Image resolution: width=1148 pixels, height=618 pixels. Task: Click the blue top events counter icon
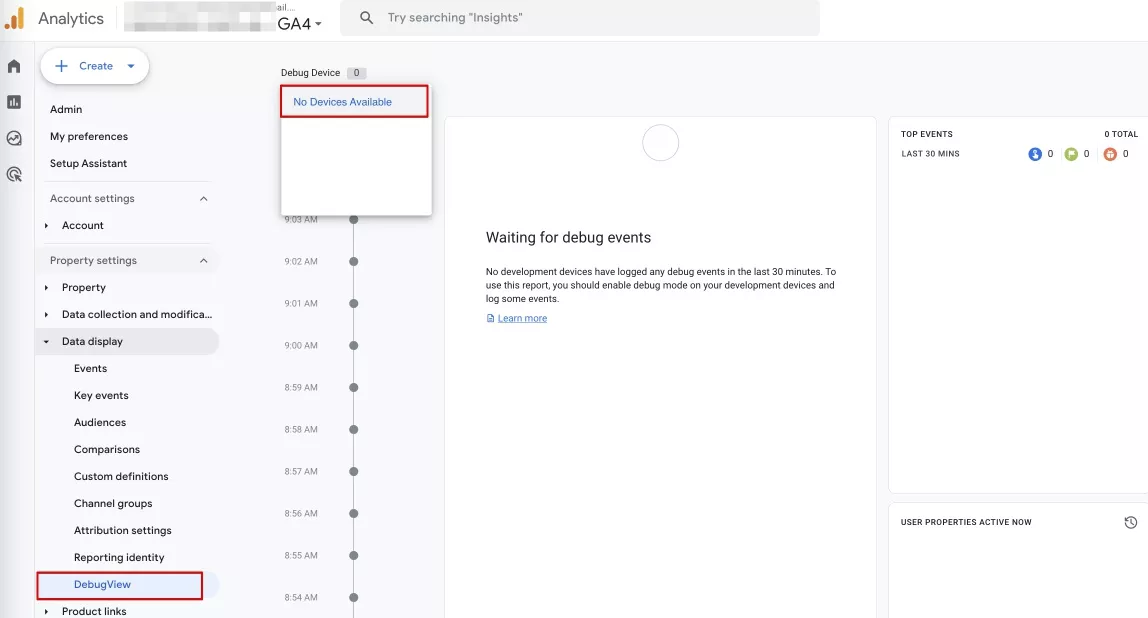click(1035, 154)
